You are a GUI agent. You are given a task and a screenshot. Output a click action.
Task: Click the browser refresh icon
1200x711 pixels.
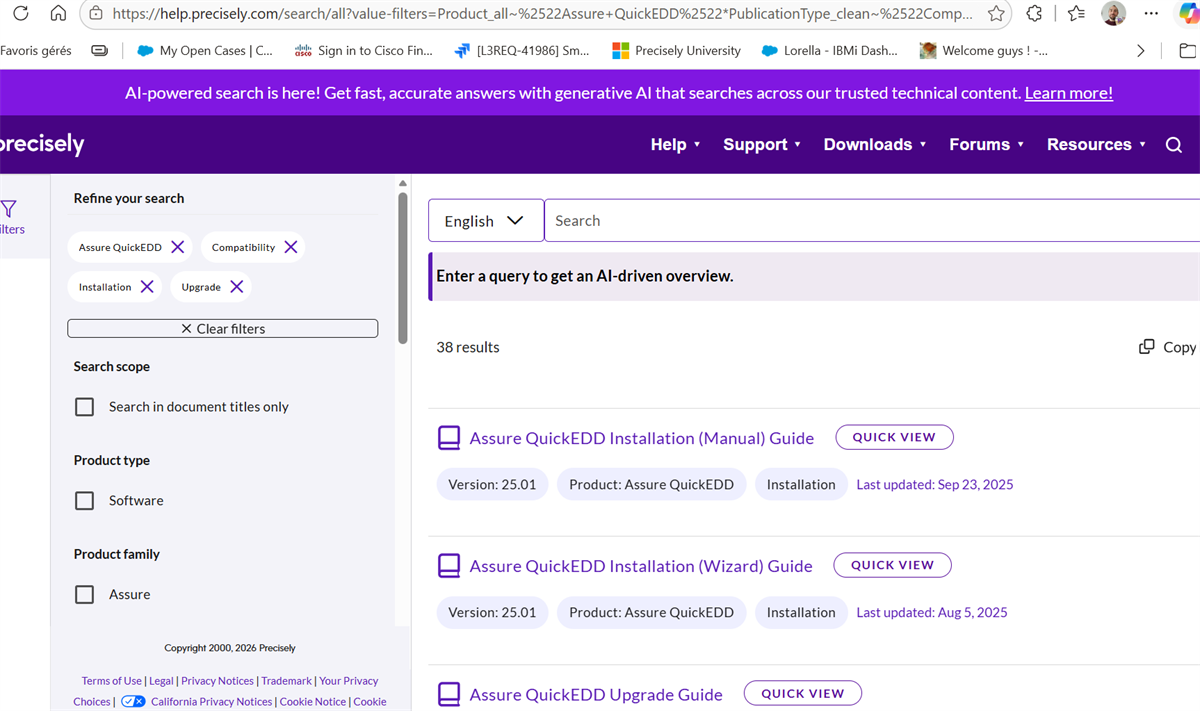pyautogui.click(x=21, y=14)
